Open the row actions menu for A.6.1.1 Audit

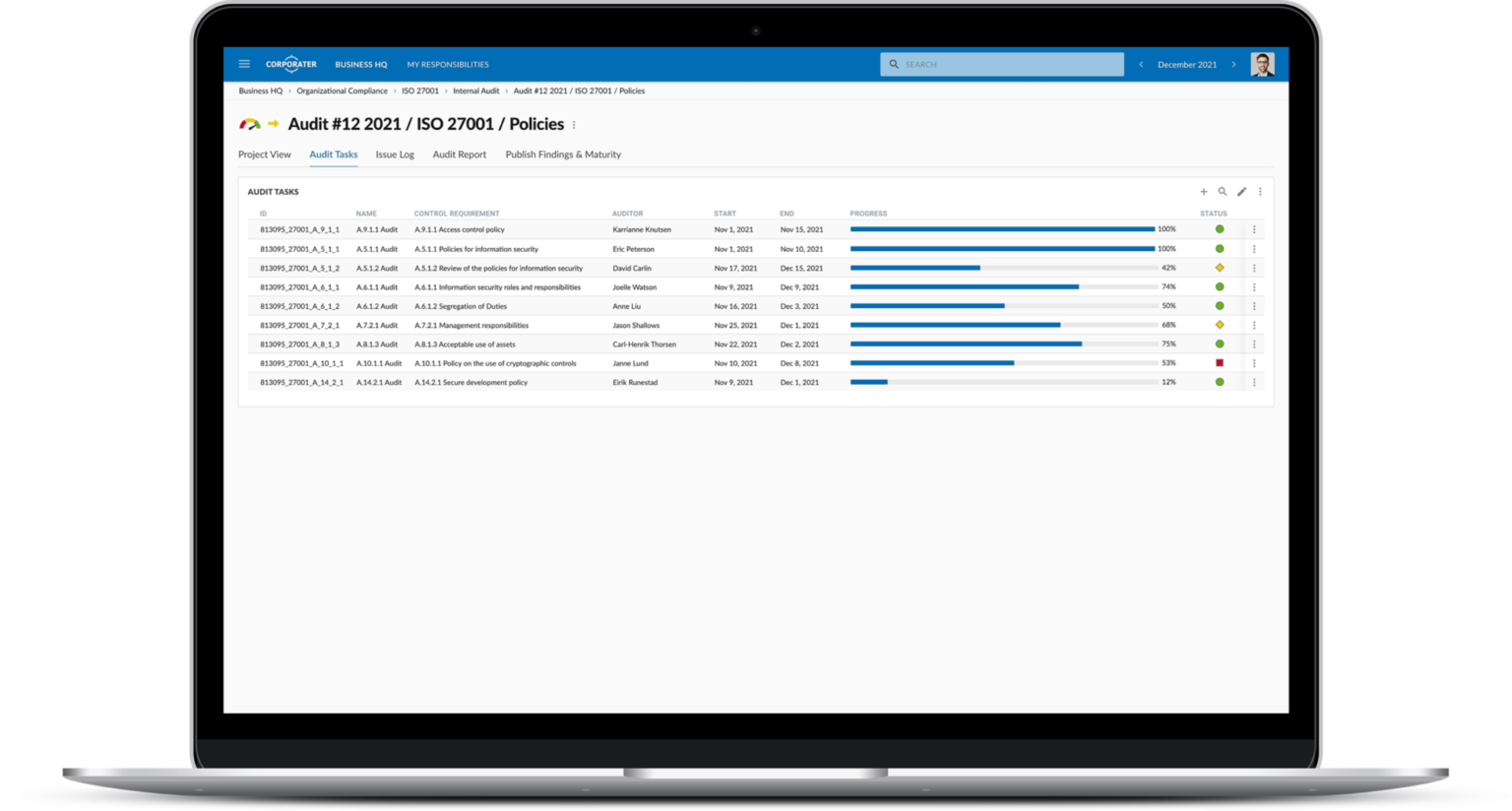(1254, 286)
